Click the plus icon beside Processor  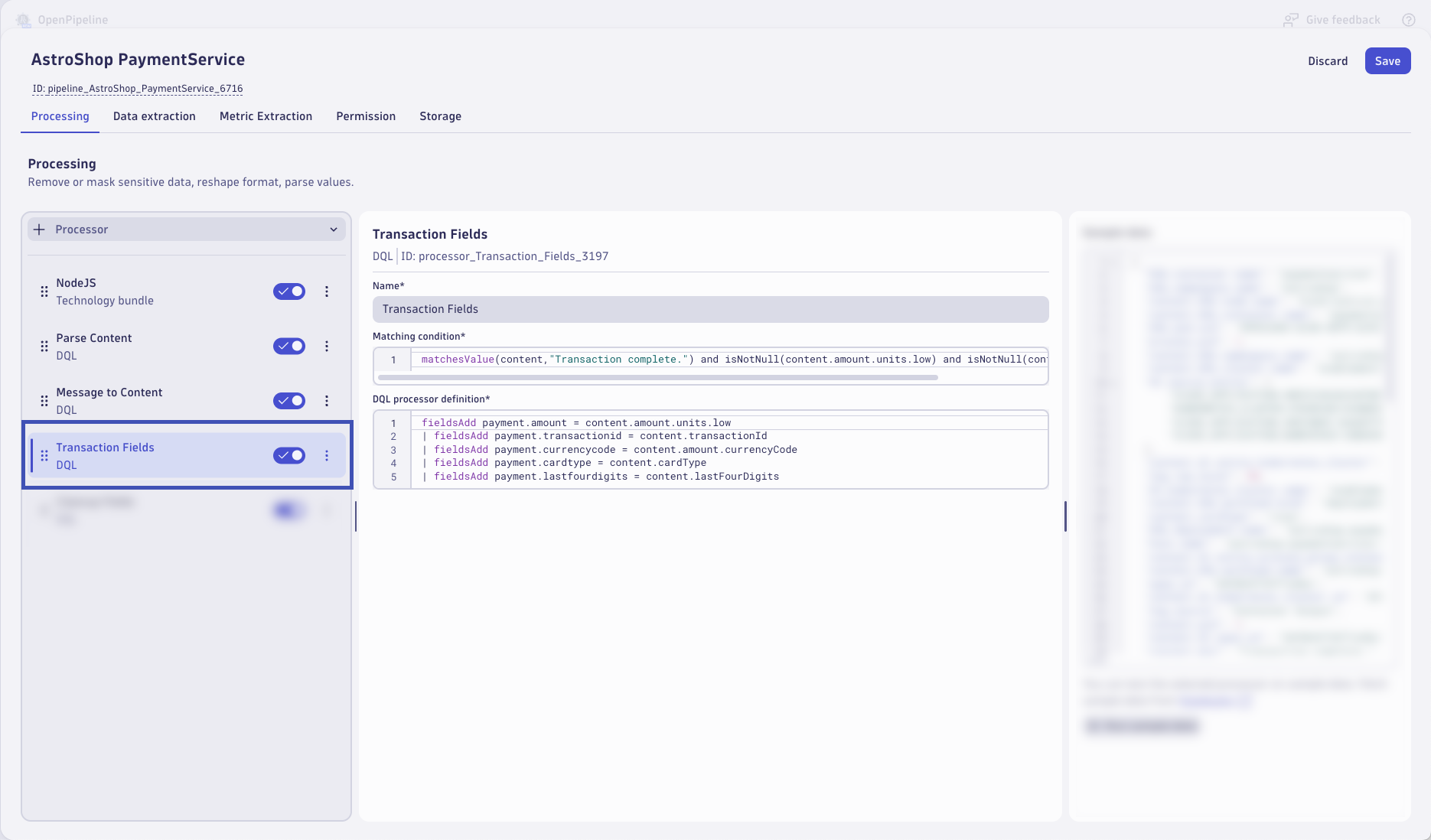[39, 230]
